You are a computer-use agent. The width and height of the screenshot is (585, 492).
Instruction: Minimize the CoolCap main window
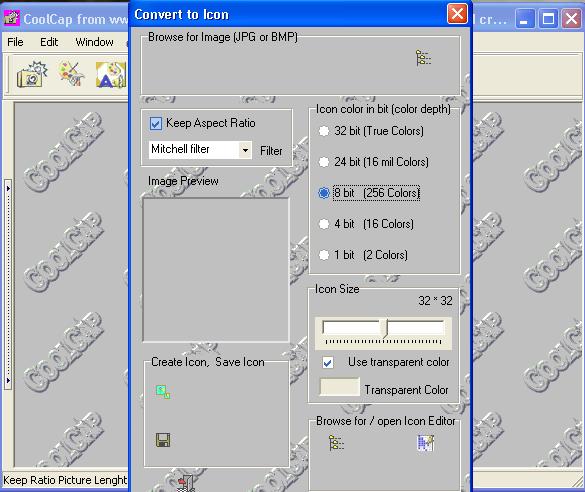click(524, 18)
